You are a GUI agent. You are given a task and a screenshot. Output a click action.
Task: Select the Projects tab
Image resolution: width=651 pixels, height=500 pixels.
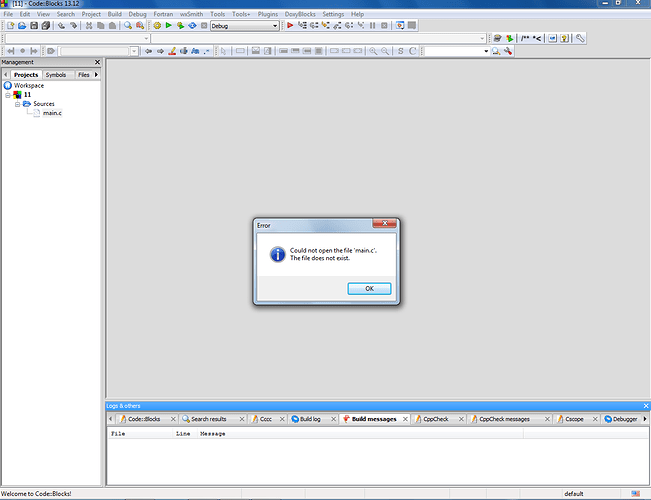26,75
